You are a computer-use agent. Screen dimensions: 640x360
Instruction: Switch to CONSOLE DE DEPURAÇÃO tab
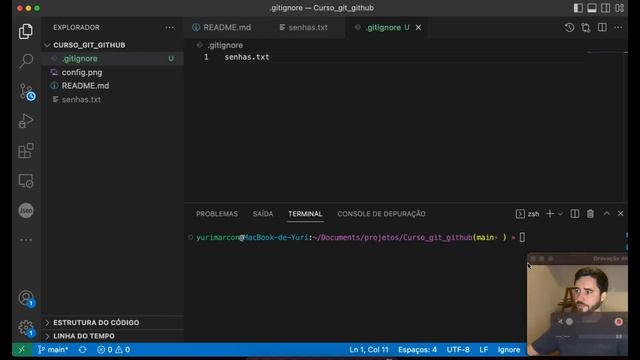tap(381, 214)
